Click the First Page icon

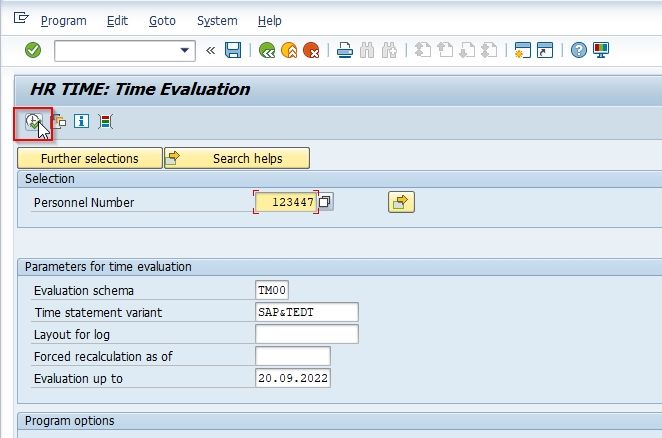423,50
